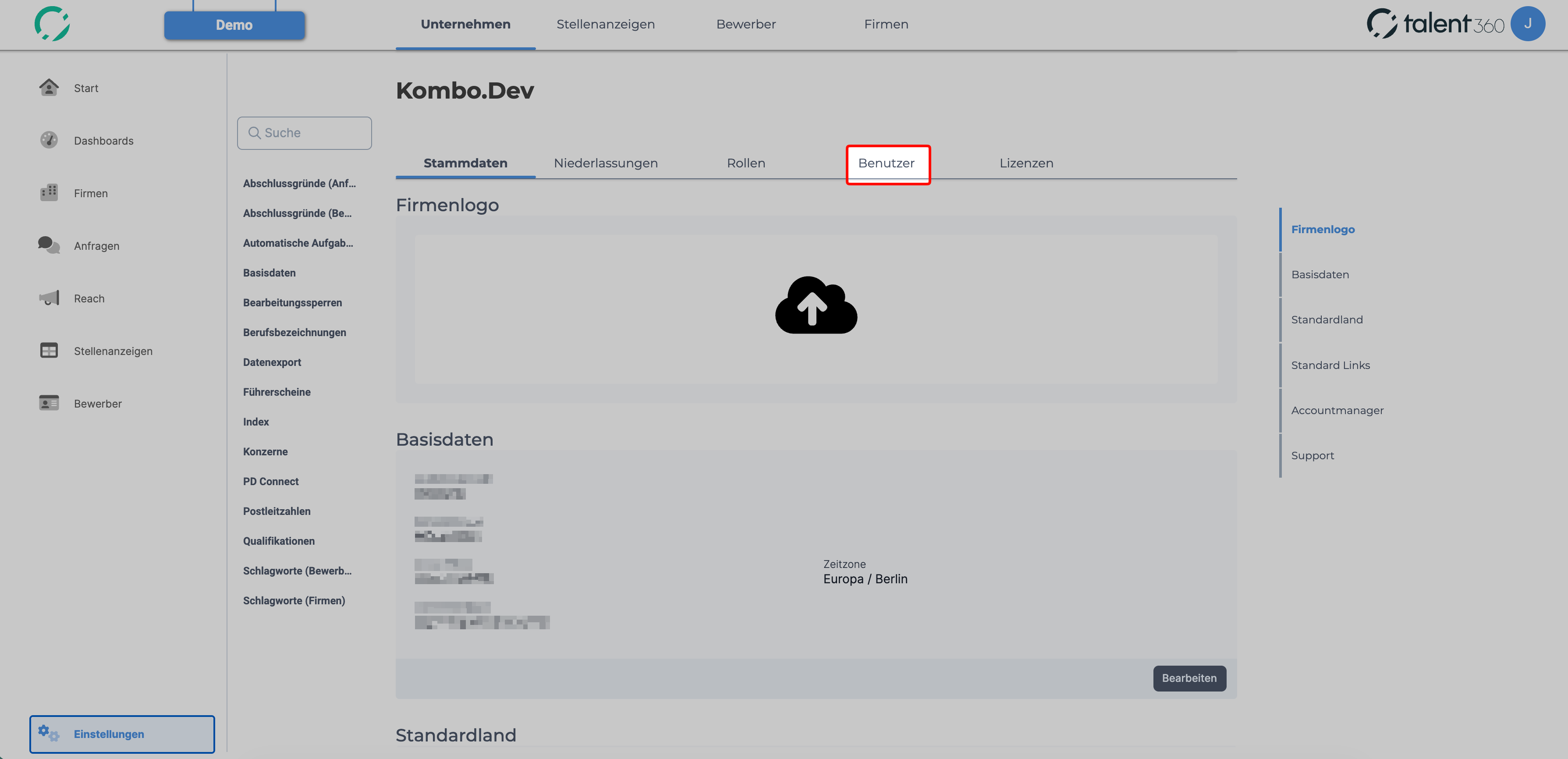Screen dimensions: 1568x759
Task: Open Berufsbezeichnungen settings entry
Action: (x=294, y=332)
